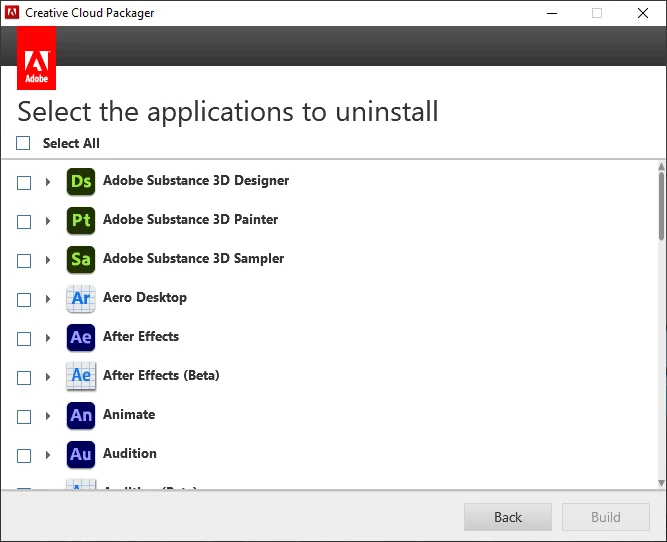667x542 pixels.
Task: Check the Adobe Substance 3D Painter checkbox
Action: point(24,222)
